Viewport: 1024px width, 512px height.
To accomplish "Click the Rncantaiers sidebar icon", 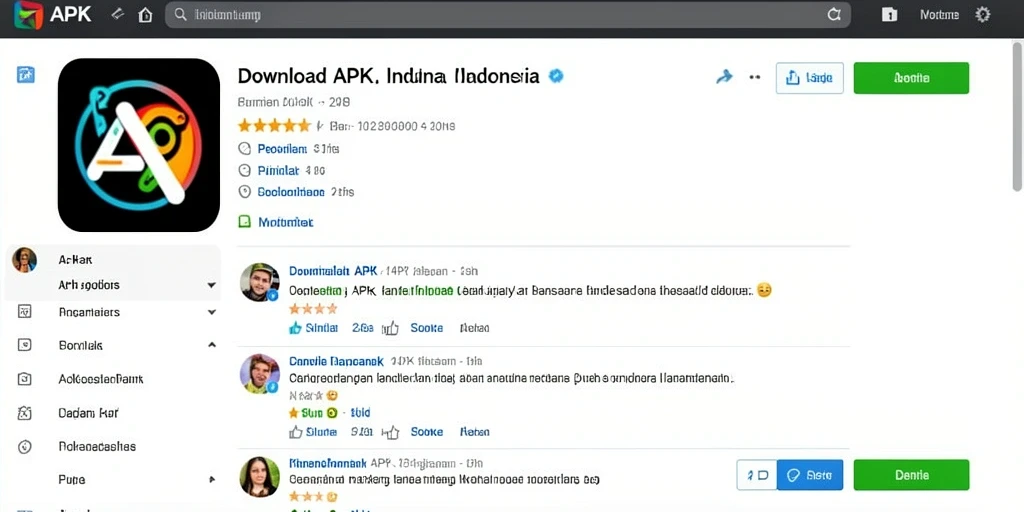I will 24,312.
